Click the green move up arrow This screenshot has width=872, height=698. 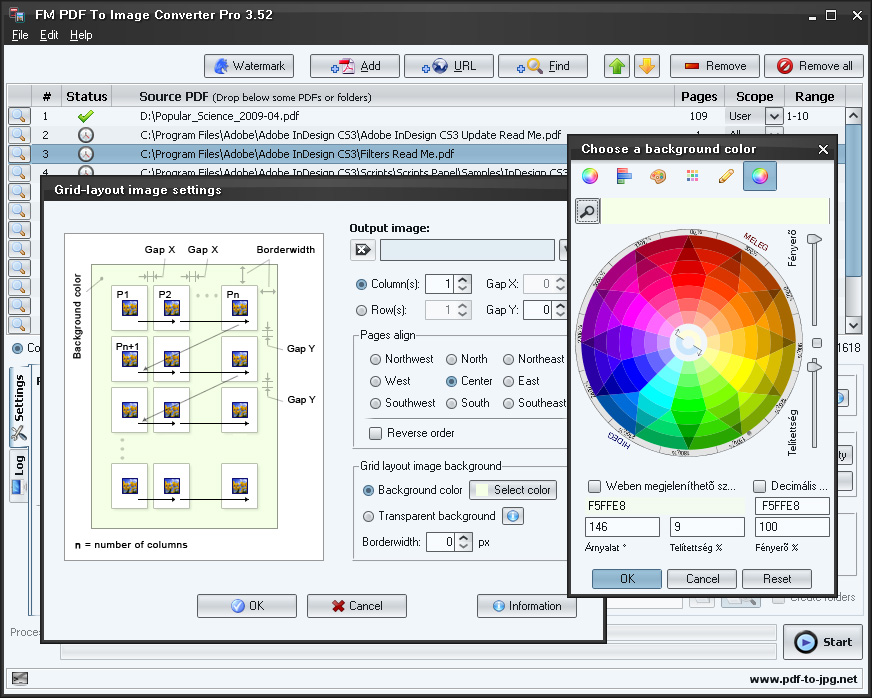coord(617,66)
